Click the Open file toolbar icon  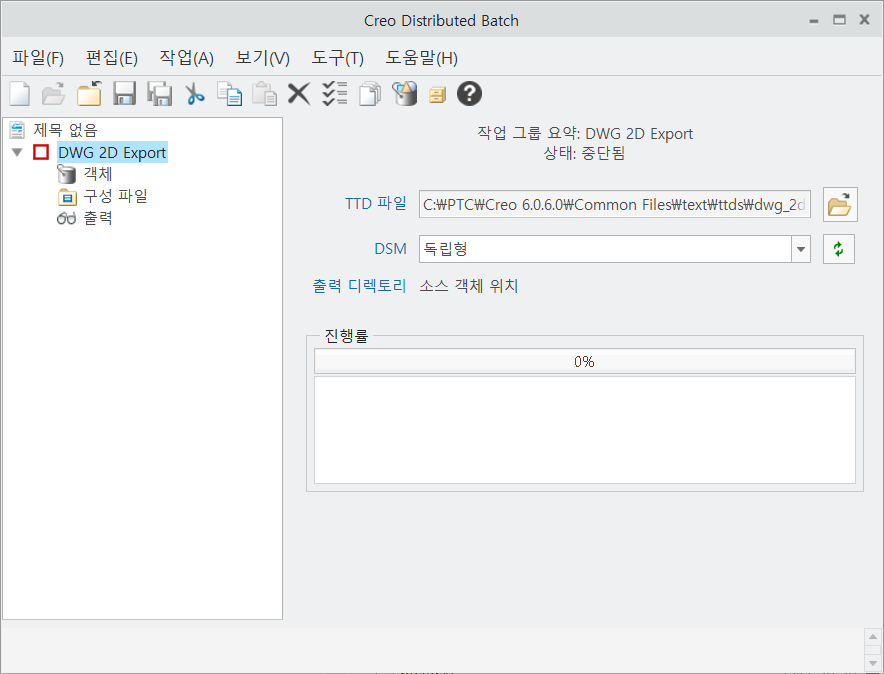(x=54, y=94)
